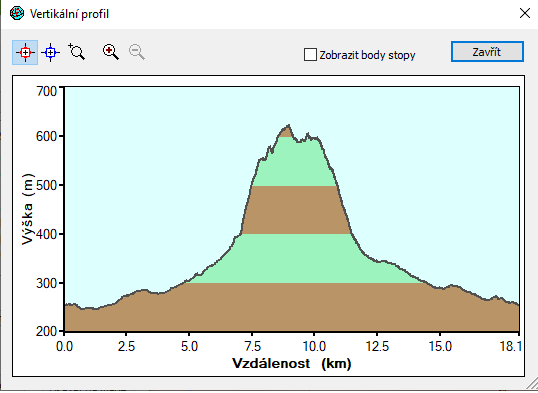Image resolution: width=538 pixels, height=393 pixels.
Task: Click the Výška (m) axis label
Action: [x=28, y=209]
